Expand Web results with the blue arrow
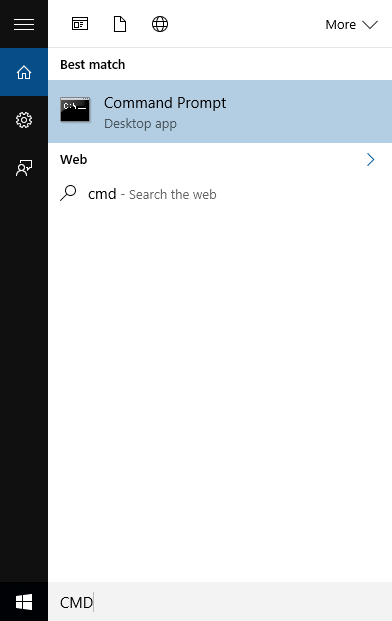392x621 pixels. click(x=371, y=160)
